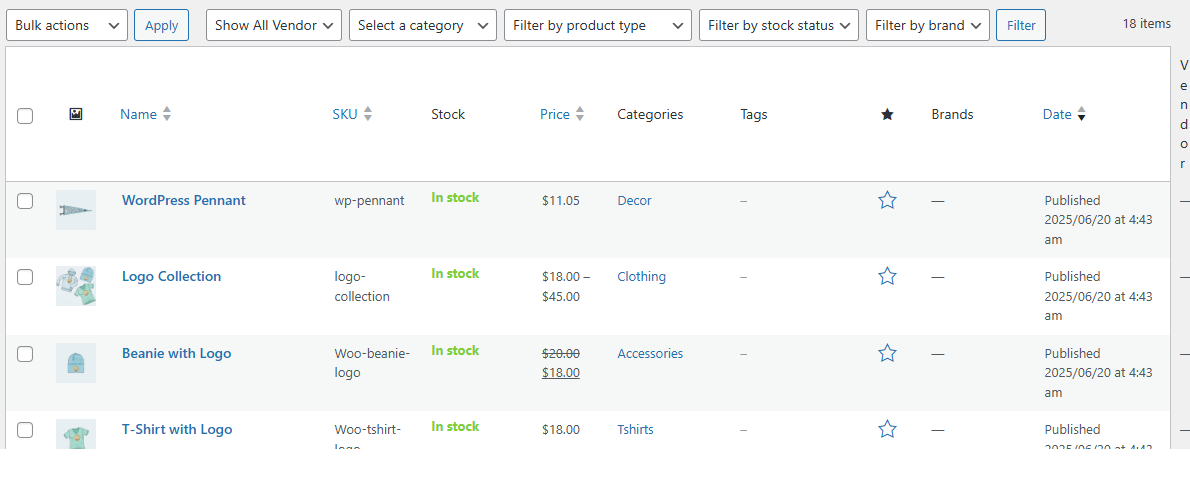Open the Logo Collection product link

171,277
